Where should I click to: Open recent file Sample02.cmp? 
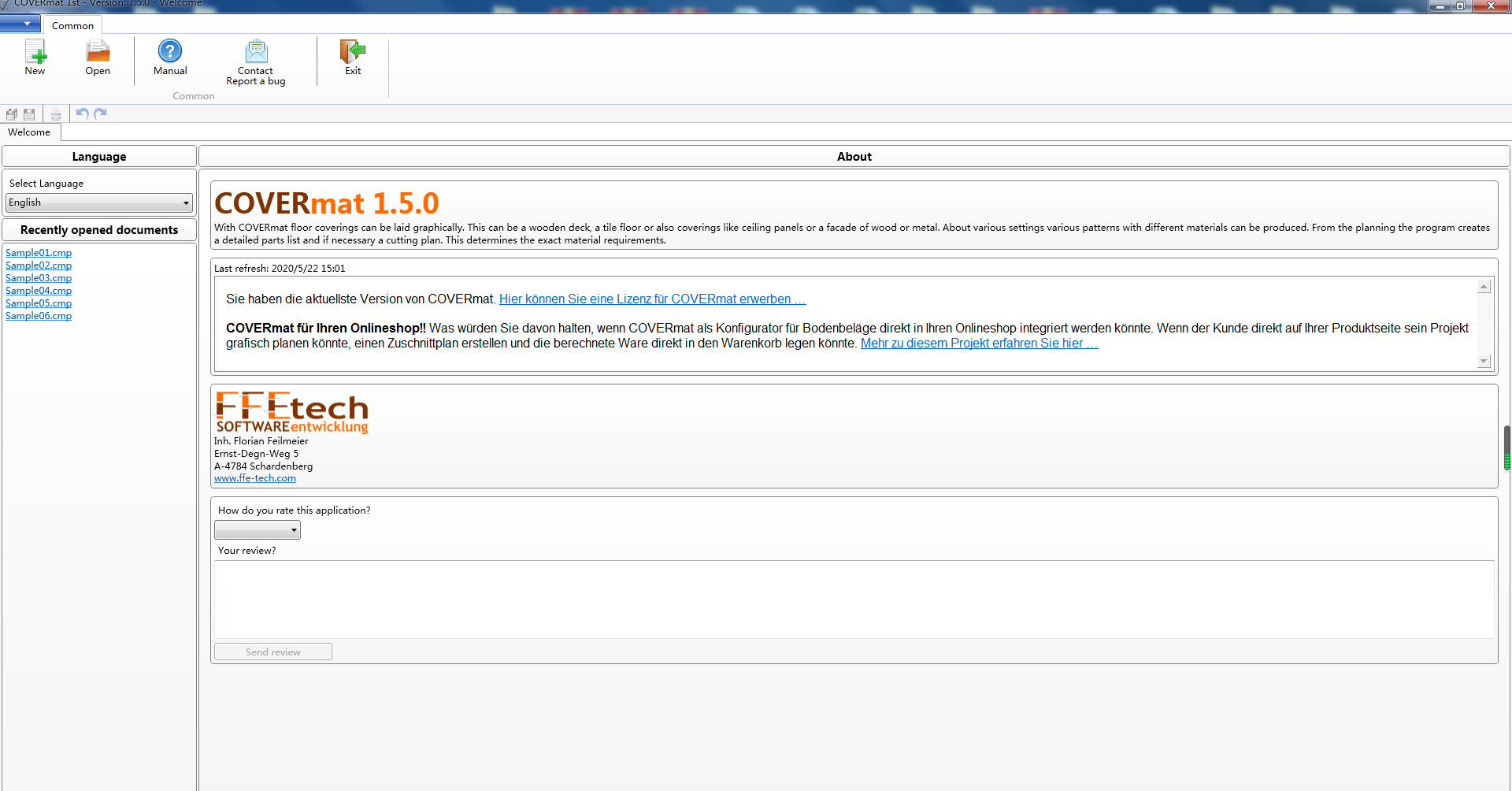(x=39, y=266)
